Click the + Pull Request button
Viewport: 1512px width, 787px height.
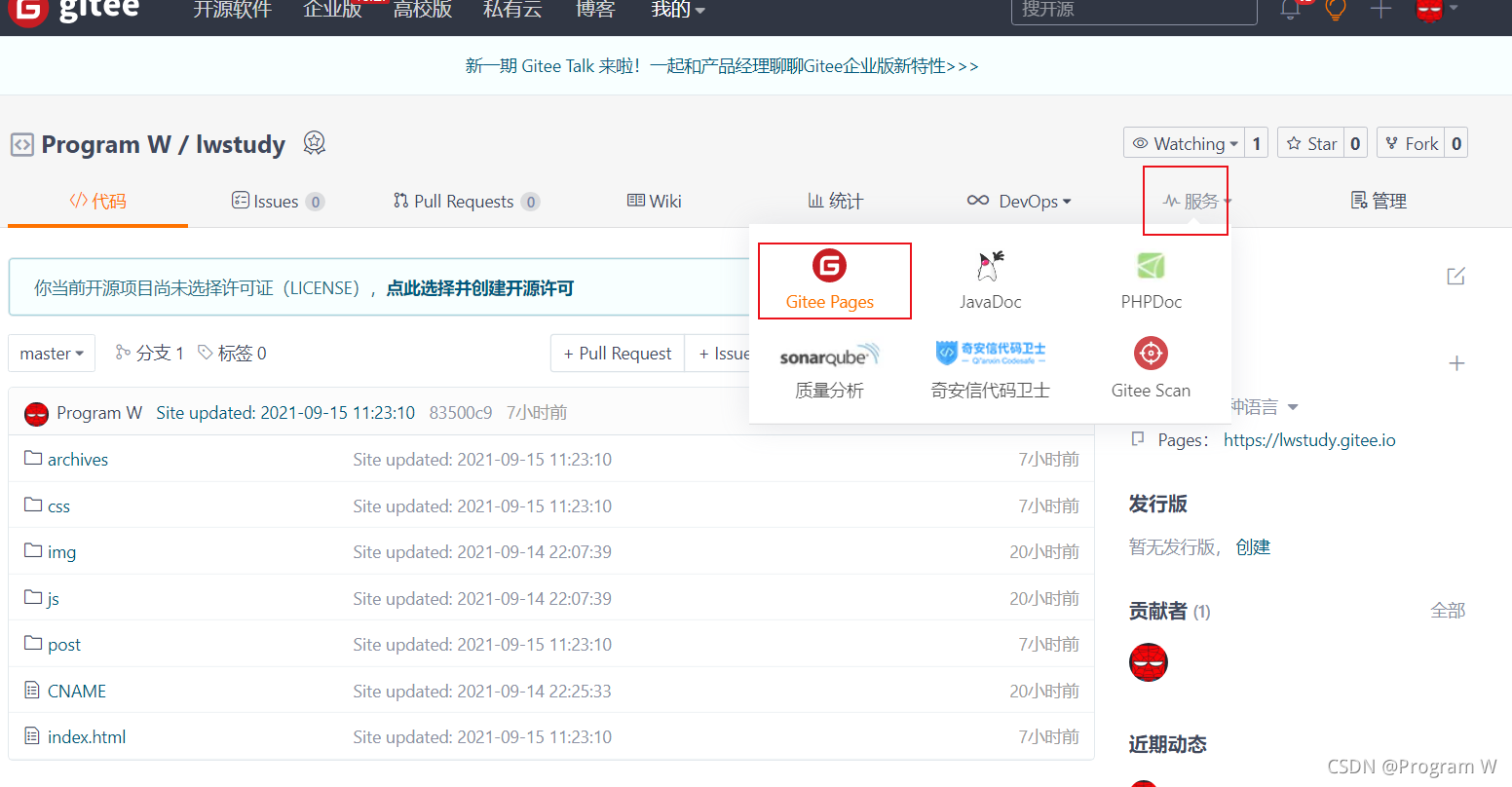[x=618, y=353]
